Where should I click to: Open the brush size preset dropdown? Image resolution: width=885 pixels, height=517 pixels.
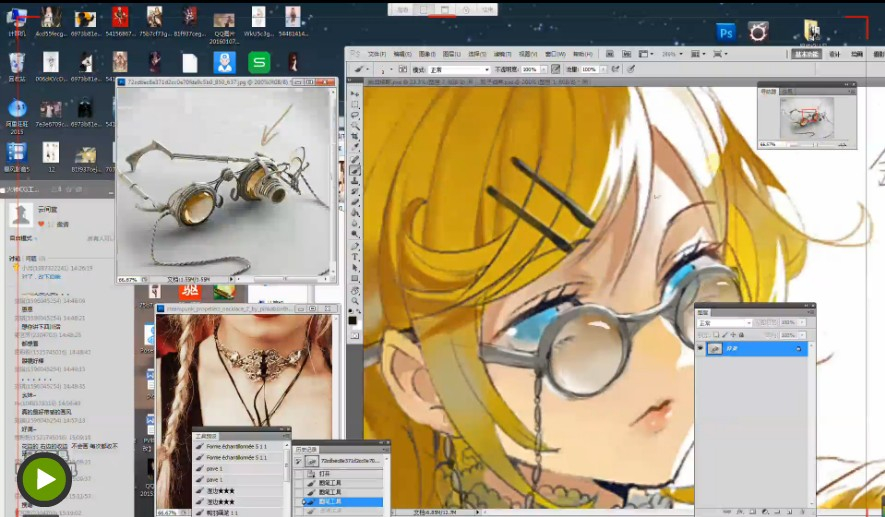pyautogui.click(x=392, y=69)
